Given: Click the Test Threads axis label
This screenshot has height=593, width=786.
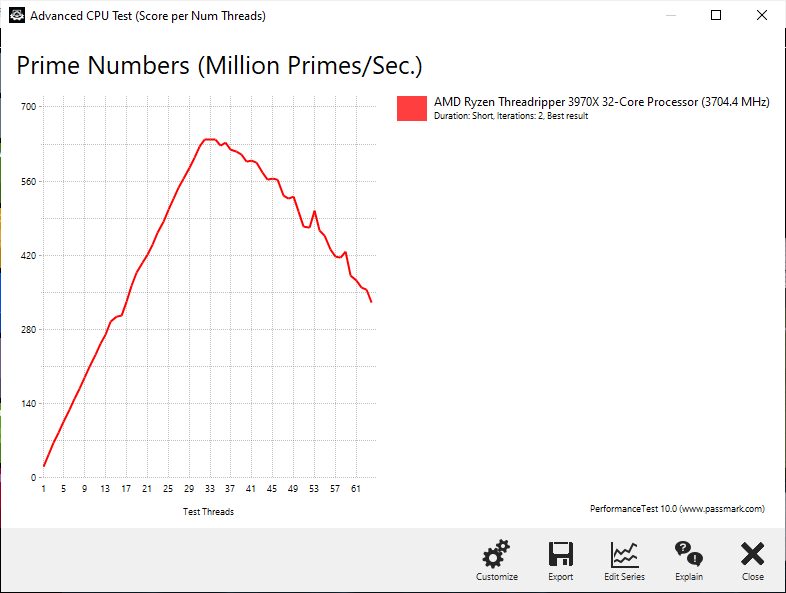Looking at the screenshot, I should pyautogui.click(x=208, y=512).
